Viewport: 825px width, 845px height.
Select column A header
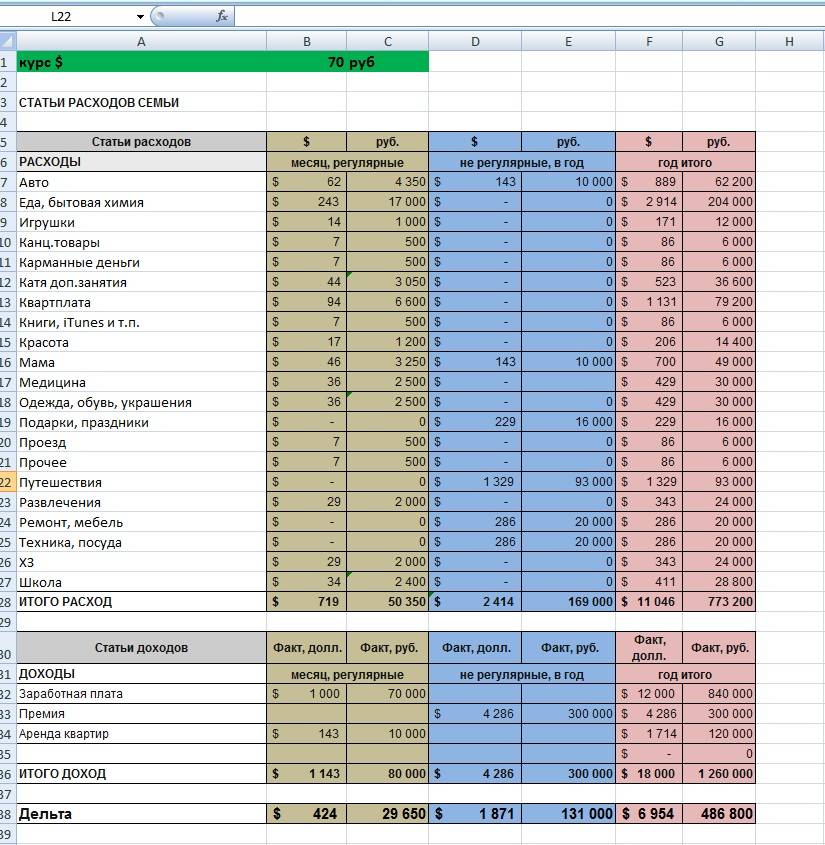141,41
